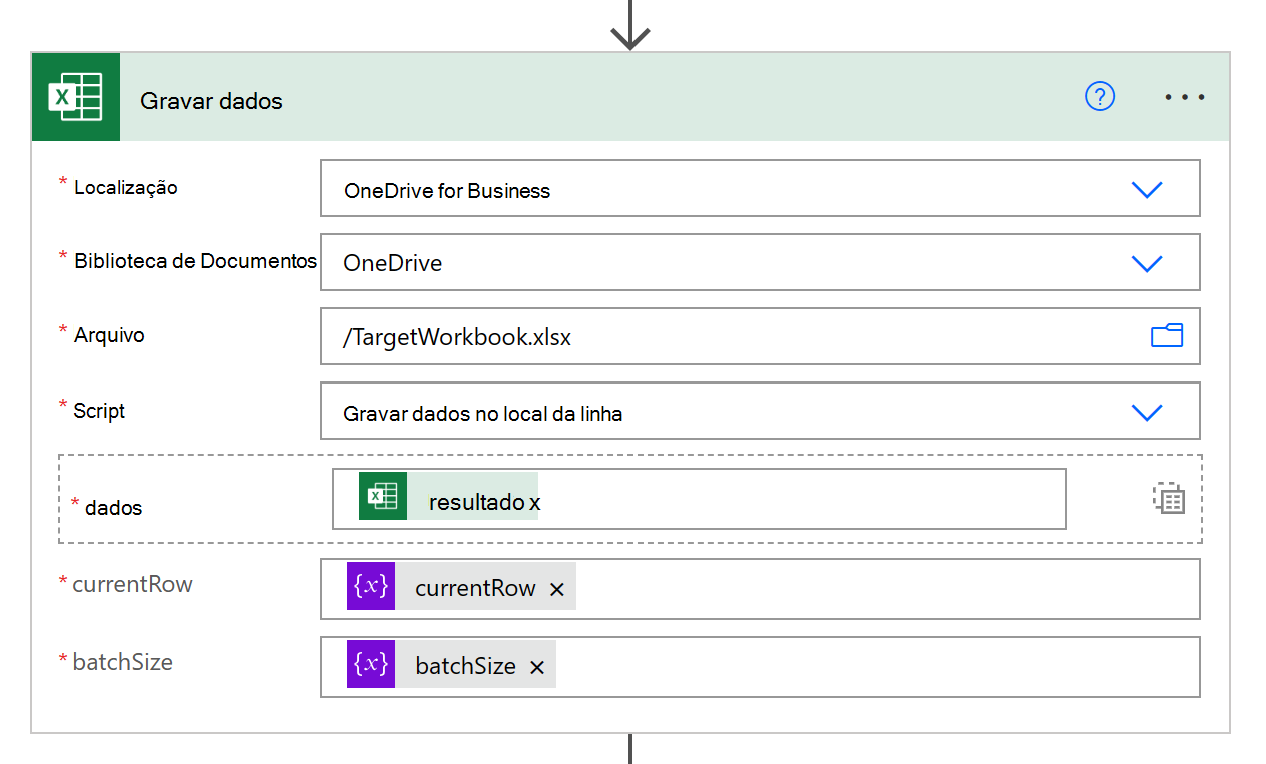Click the variable icon on the currentRow token
This screenshot has width=1266, height=764.
point(371,586)
